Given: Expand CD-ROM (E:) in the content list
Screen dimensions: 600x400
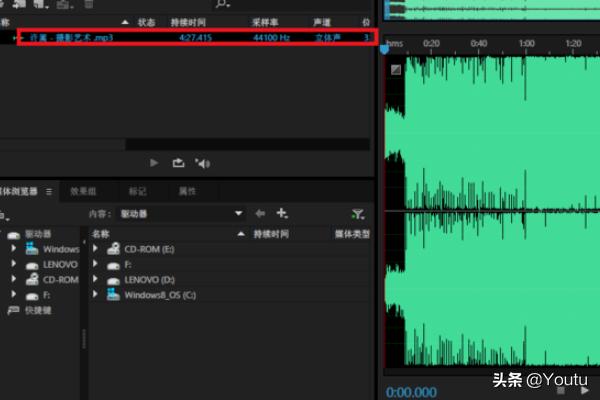Looking at the screenshot, I should [x=95, y=248].
